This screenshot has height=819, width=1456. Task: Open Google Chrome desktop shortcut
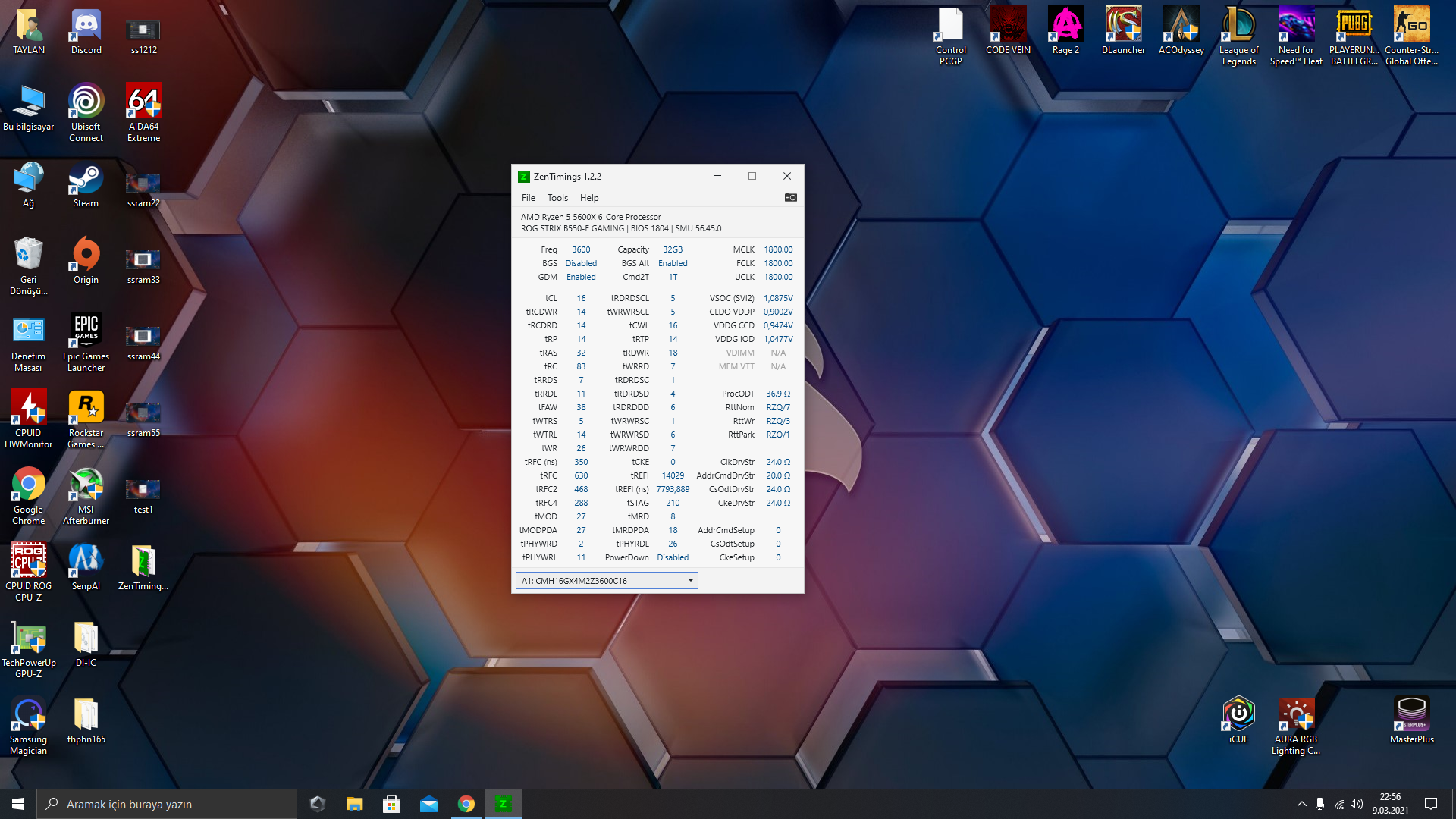pyautogui.click(x=29, y=495)
